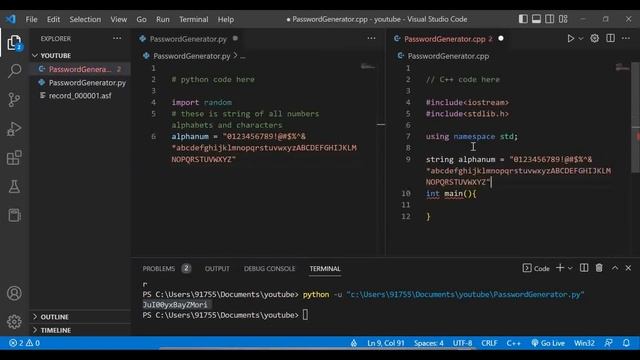Open the Search view in activity bar
The image size is (640, 360).
(14, 71)
